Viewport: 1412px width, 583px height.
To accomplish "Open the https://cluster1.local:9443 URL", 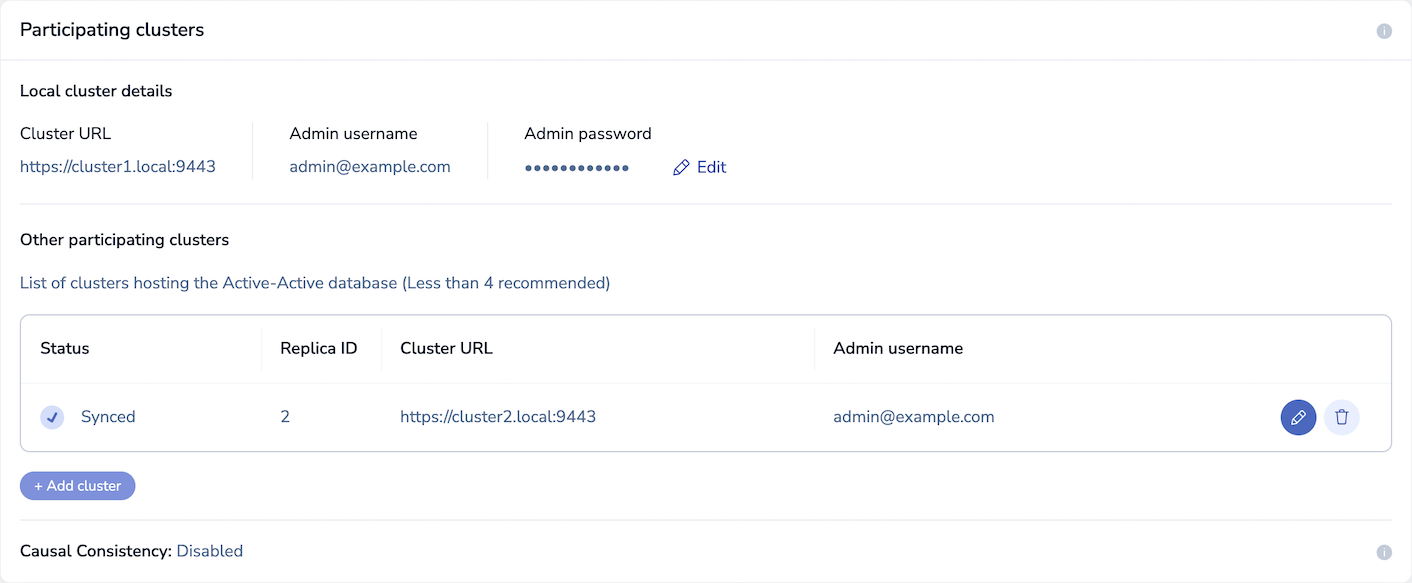I will (118, 167).
